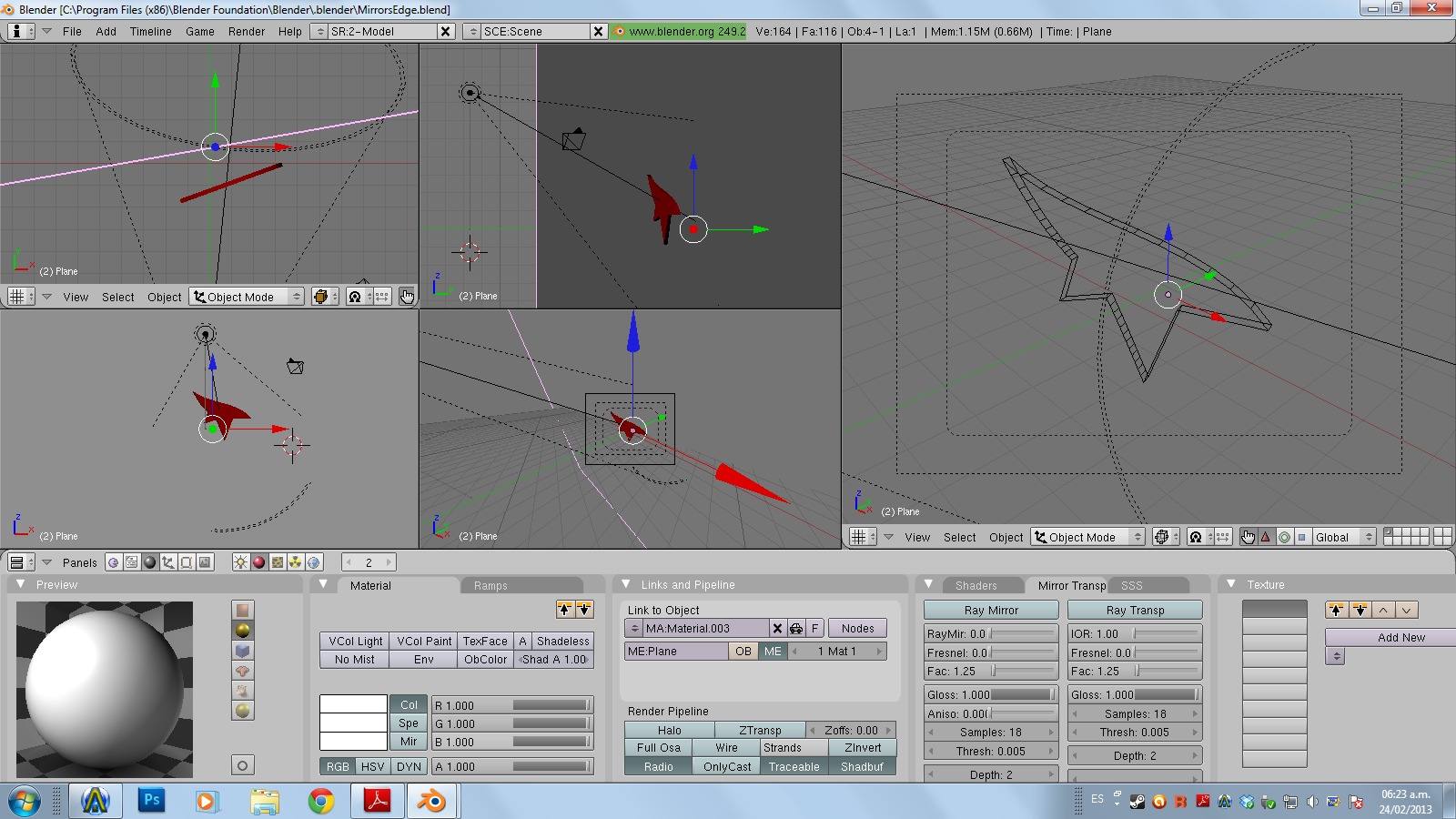This screenshot has width=1456, height=819.
Task: Click the Nodes button
Action: 857,628
